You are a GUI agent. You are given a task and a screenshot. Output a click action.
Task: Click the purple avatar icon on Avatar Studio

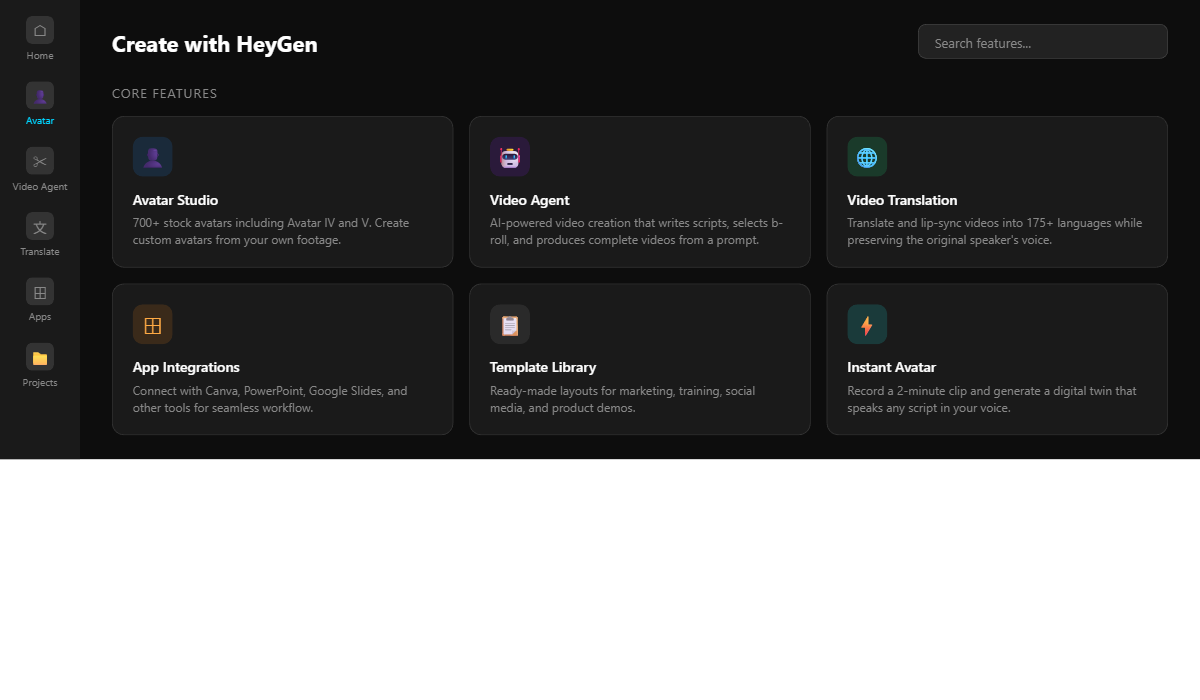pyautogui.click(x=153, y=156)
